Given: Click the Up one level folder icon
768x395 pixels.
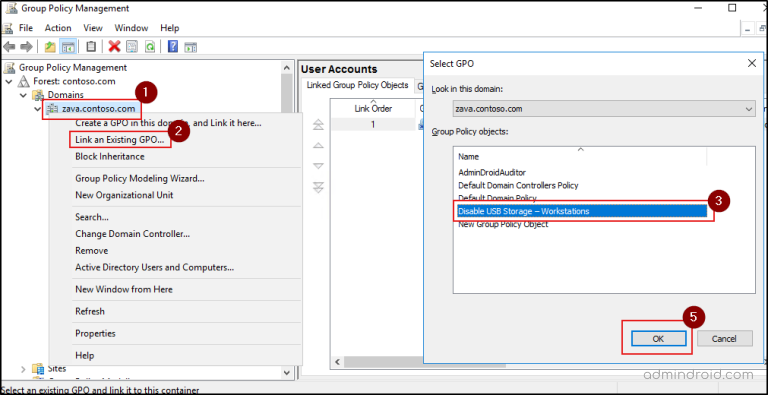Looking at the screenshot, I should [x=50, y=47].
